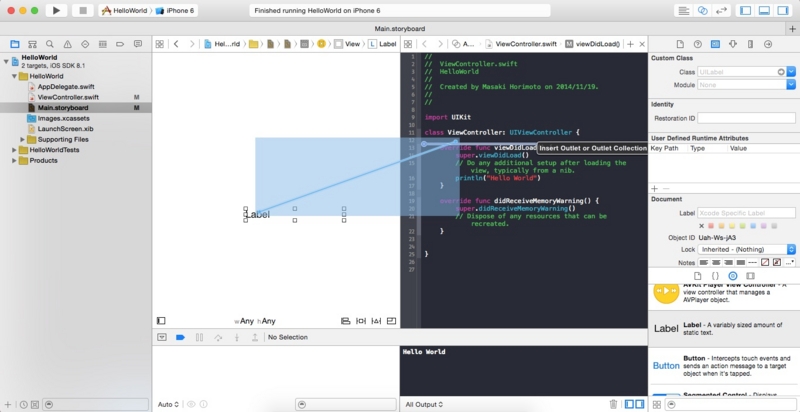Viewport: 800px width, 412px height.
Task: Select Images.xcassets in navigator
Action: click(63, 118)
